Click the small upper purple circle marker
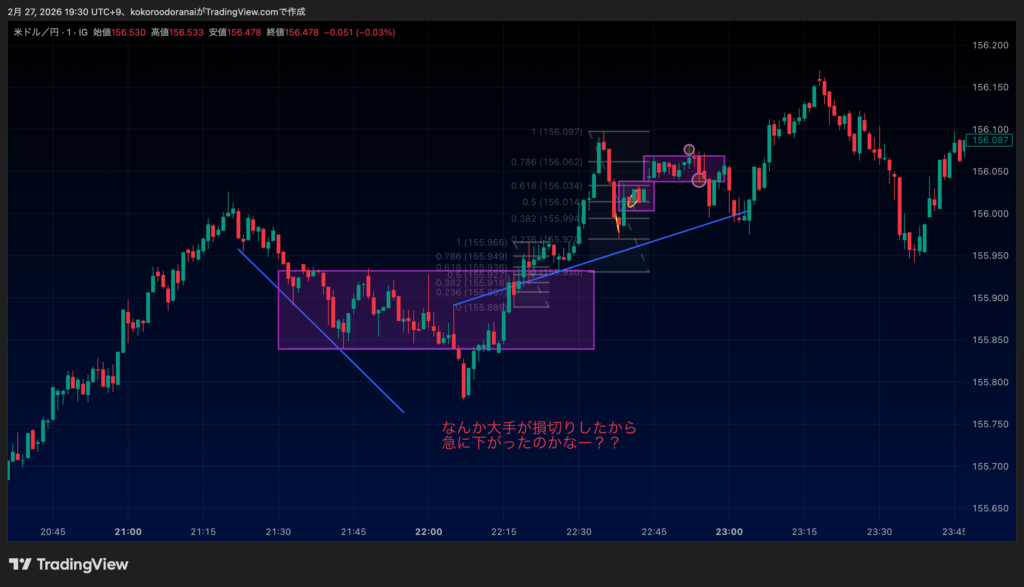The width and height of the screenshot is (1024, 587). pyautogui.click(x=689, y=150)
